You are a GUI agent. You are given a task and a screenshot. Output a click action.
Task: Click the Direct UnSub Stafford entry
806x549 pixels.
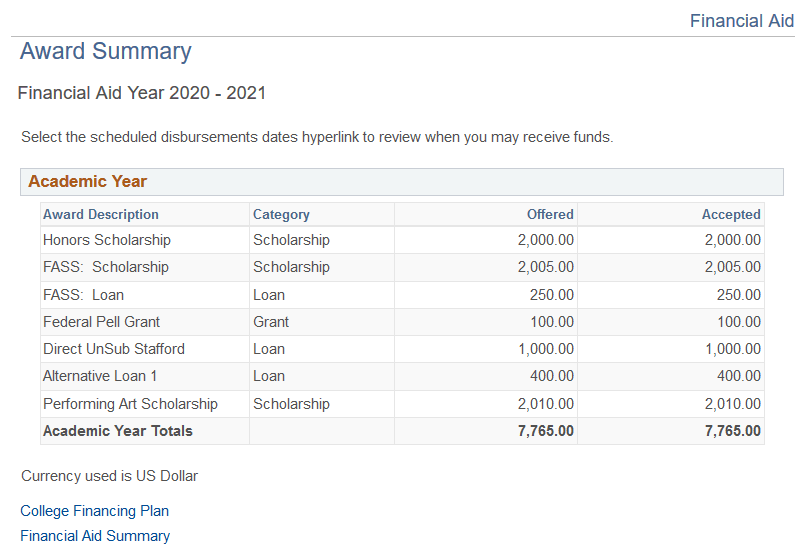point(114,349)
